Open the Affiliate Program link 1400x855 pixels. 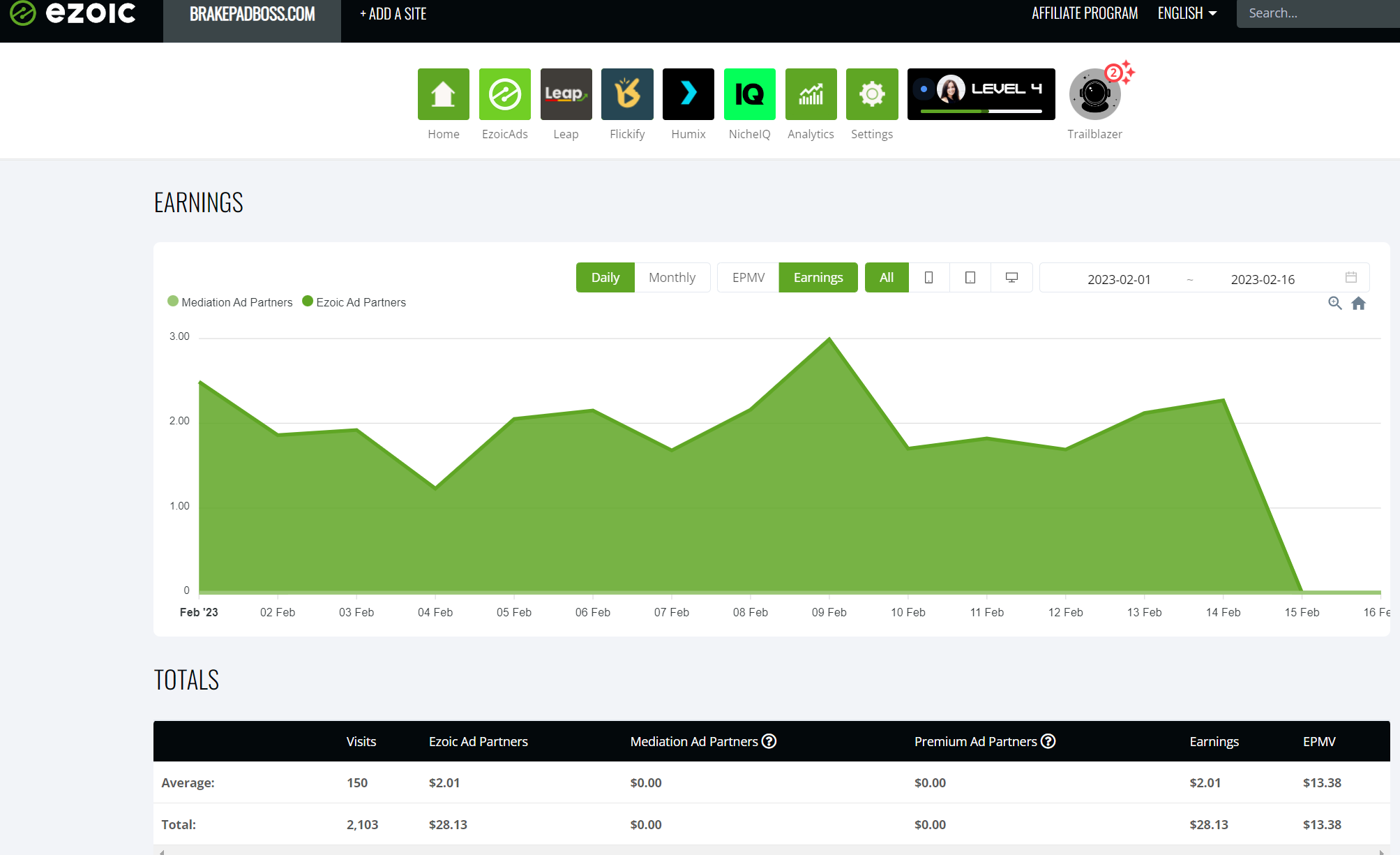(1085, 13)
